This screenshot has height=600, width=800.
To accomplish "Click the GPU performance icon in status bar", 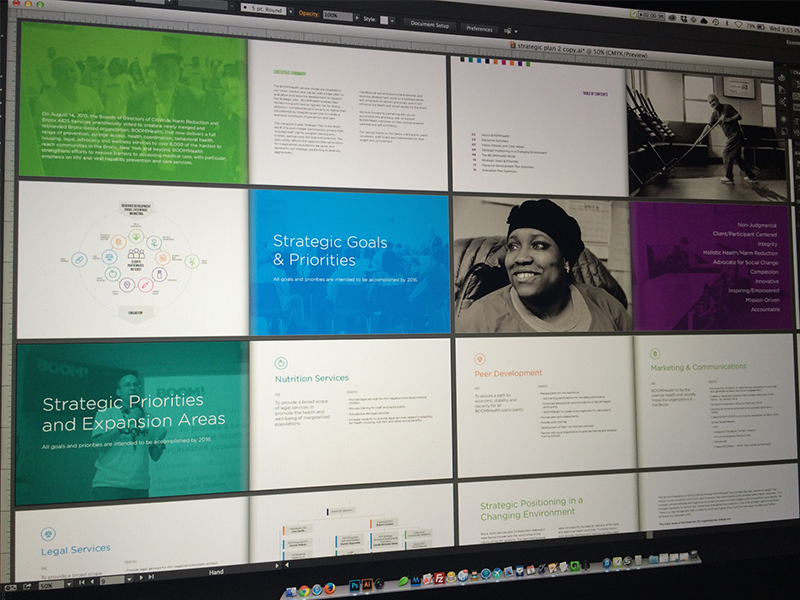I will click(11, 587).
